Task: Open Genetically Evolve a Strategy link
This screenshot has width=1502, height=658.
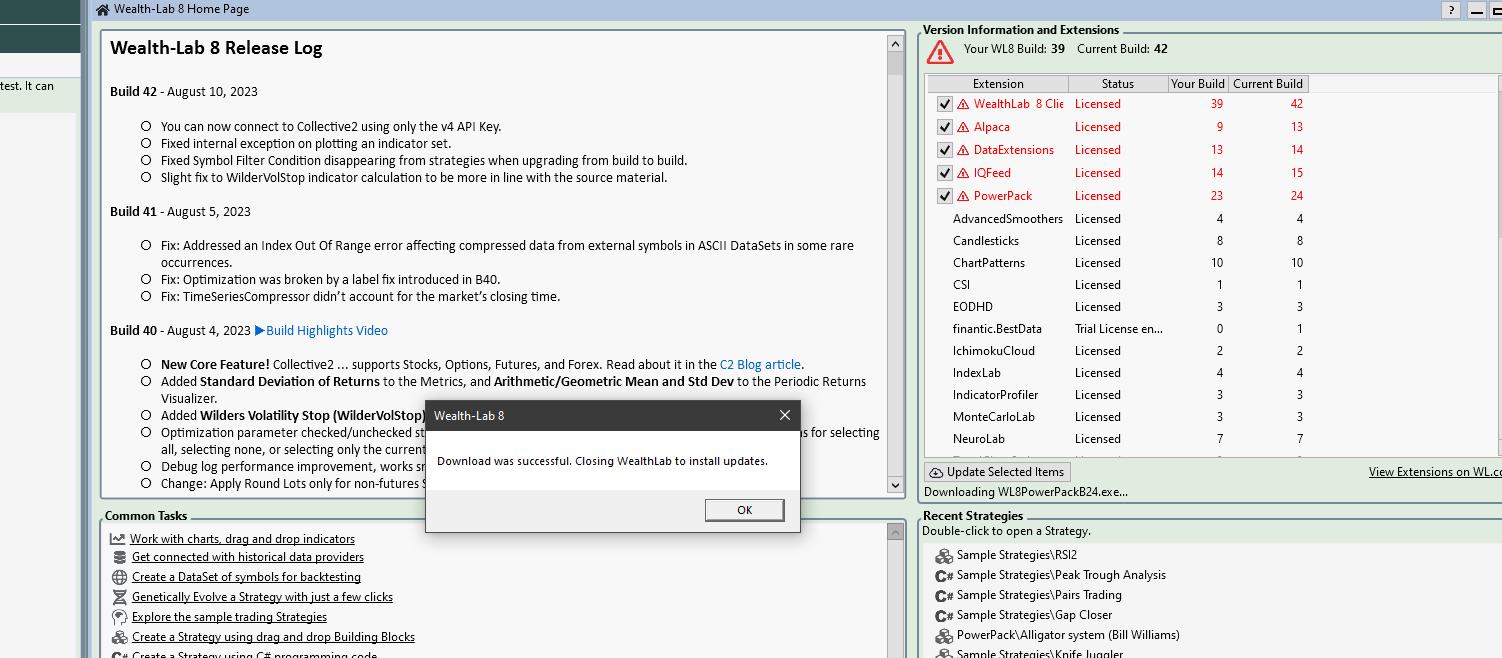Action: pos(262,597)
